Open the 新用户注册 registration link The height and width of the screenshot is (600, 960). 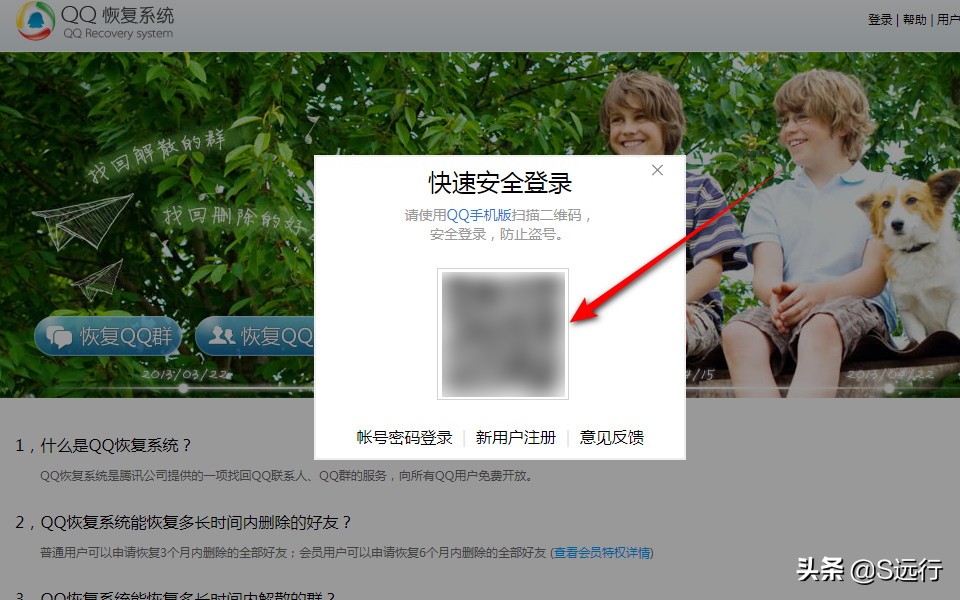[x=516, y=437]
